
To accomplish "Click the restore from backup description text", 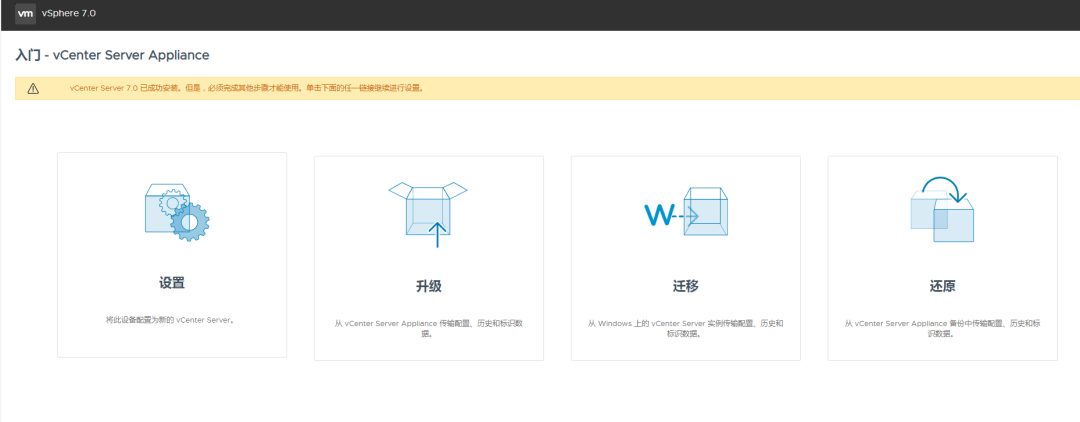I will click(x=942, y=328).
